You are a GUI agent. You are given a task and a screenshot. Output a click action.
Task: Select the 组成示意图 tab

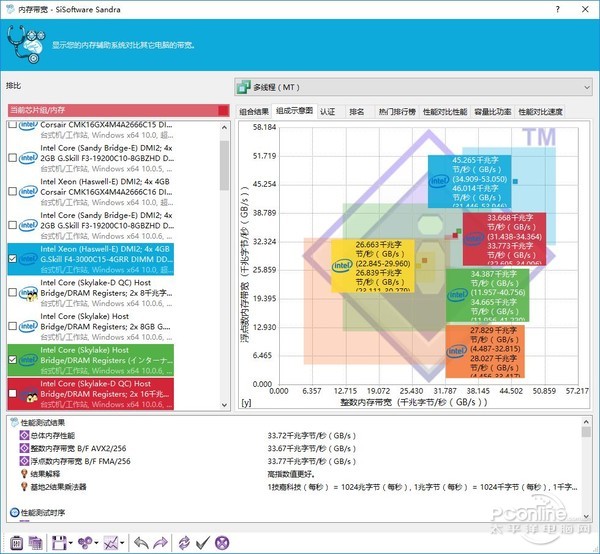click(294, 111)
